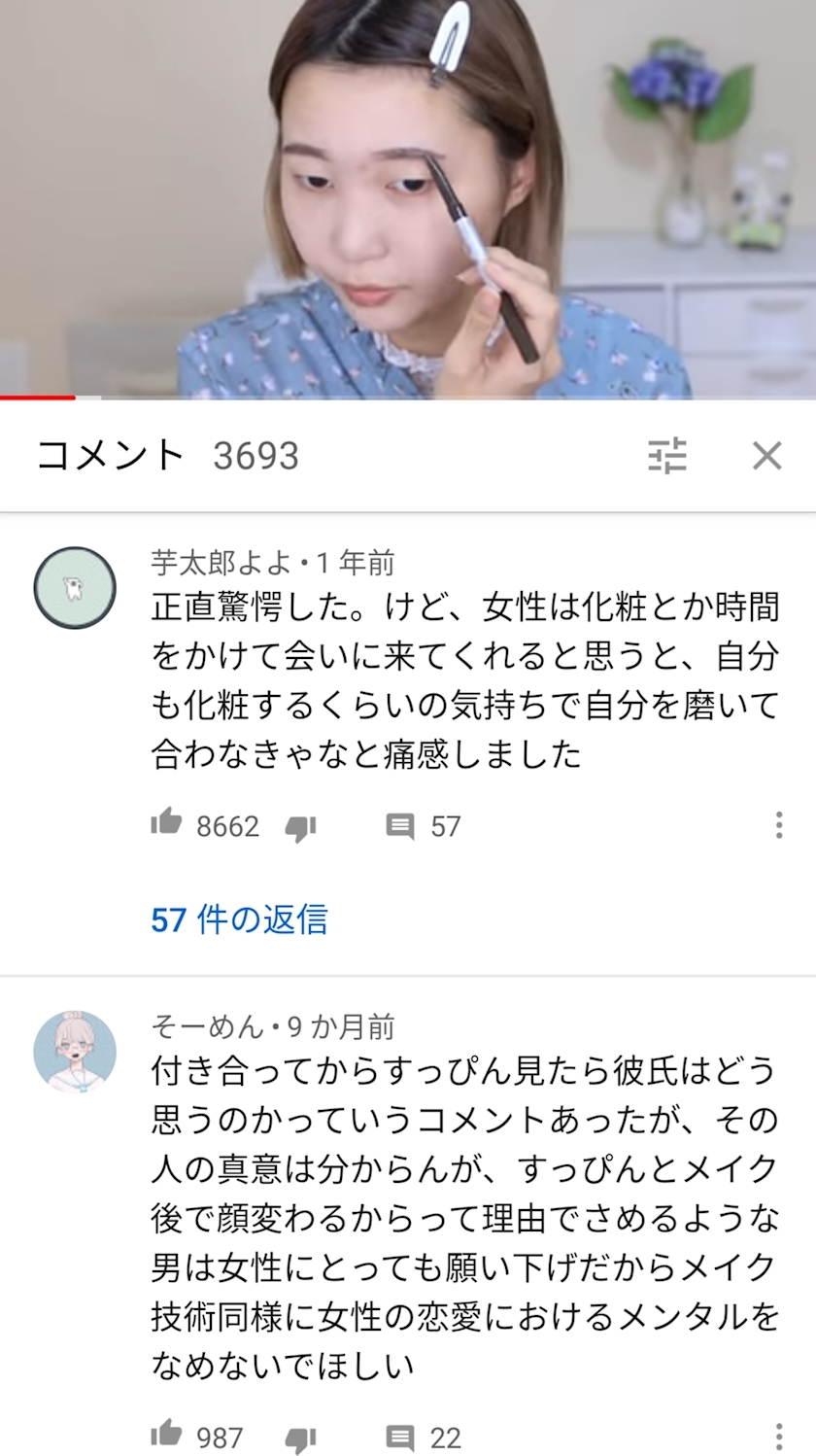Expand そーめん's comment text
The width and height of the screenshot is (816, 1456).
(465, 1219)
